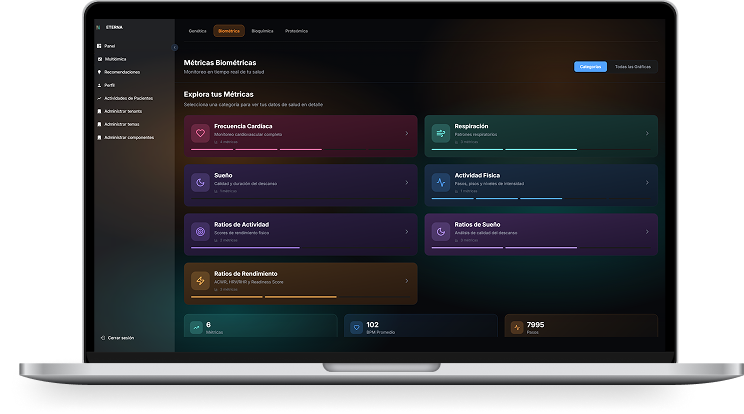Viewport: 744px width, 414px height.
Task: Open the Proteómica tab
Action: point(296,31)
